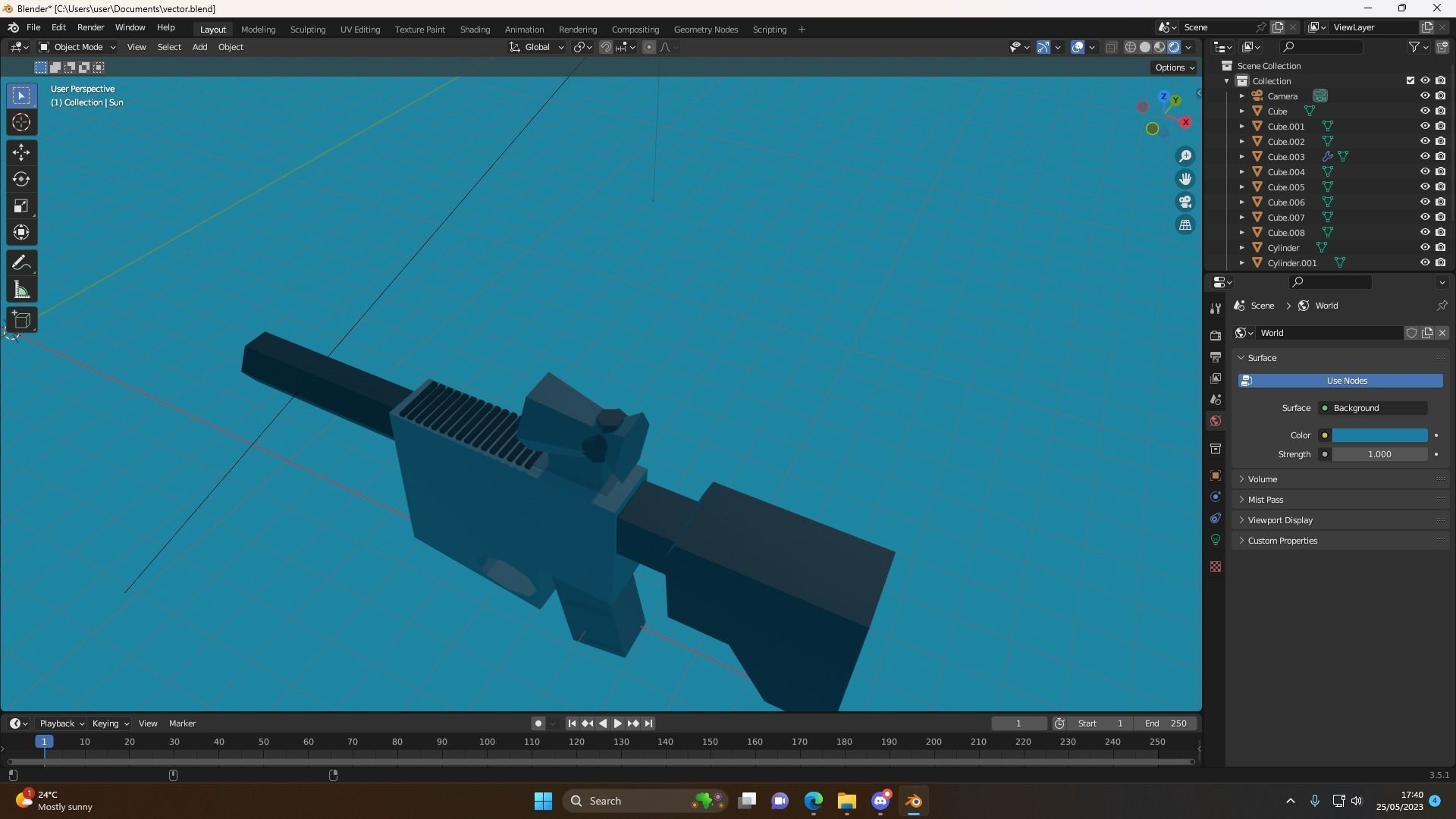1456x819 pixels.
Task: Open Windows taskbar Search box
Action: click(x=646, y=801)
